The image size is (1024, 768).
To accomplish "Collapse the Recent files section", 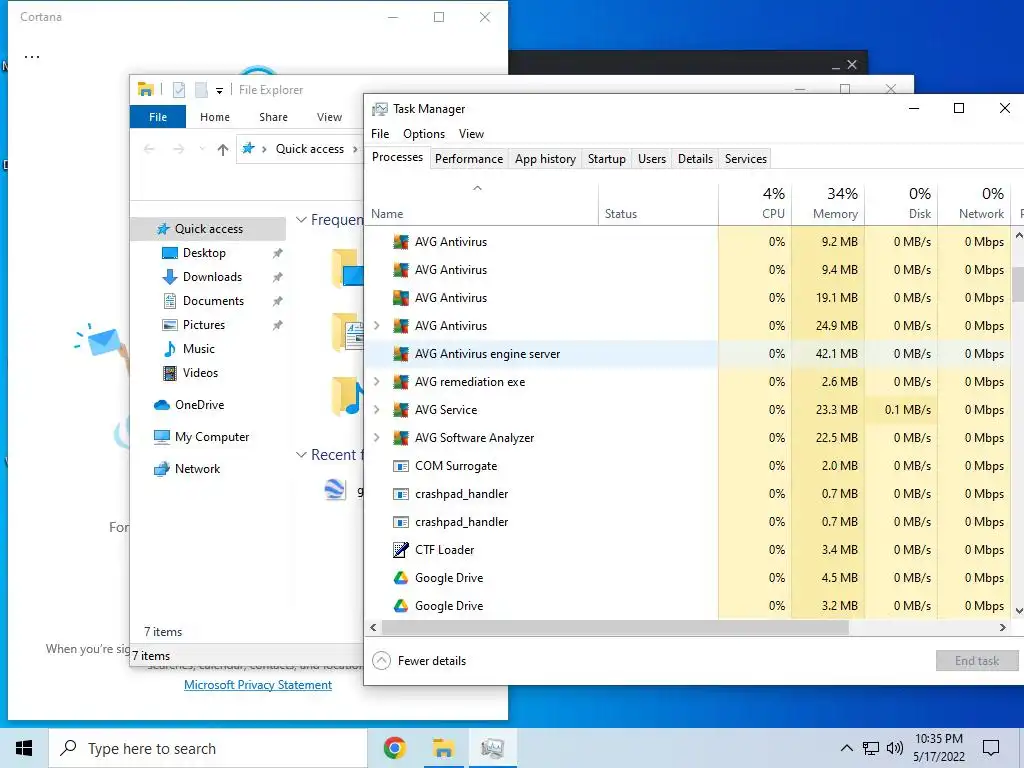I will point(301,455).
